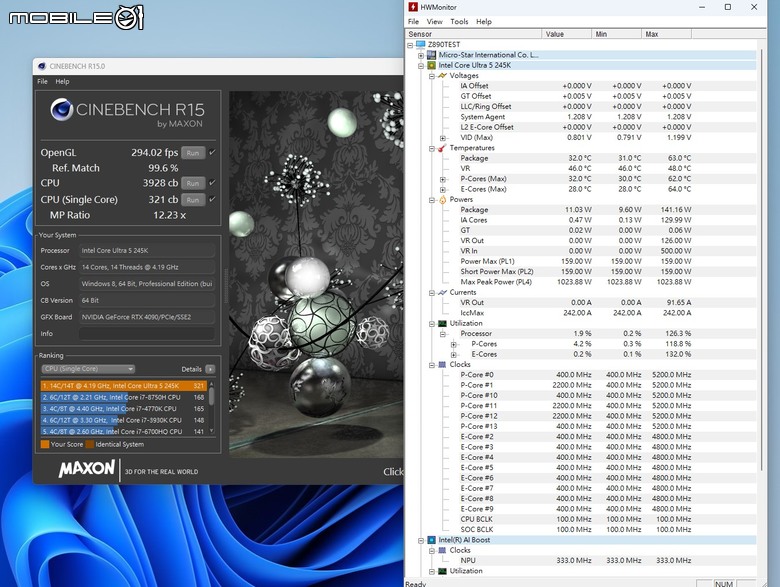
Task: Click the Max column header
Action: (x=667, y=34)
